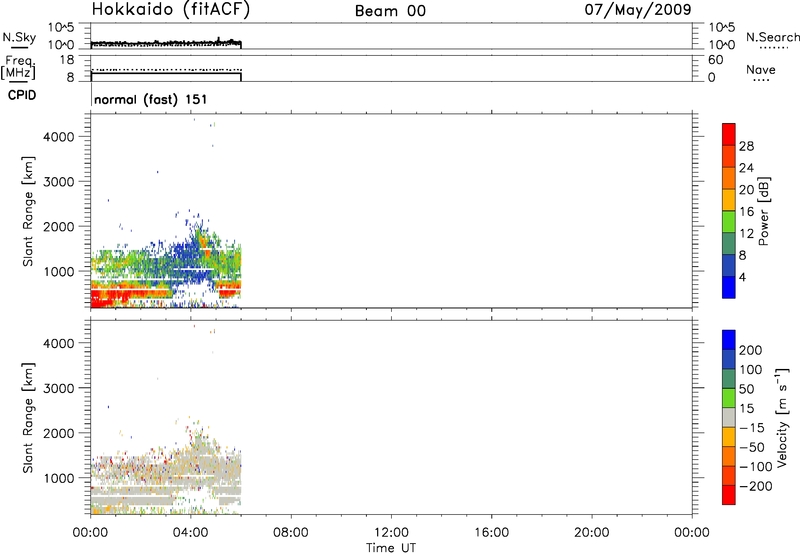Click the 'Beam 00' label

(x=390, y=11)
